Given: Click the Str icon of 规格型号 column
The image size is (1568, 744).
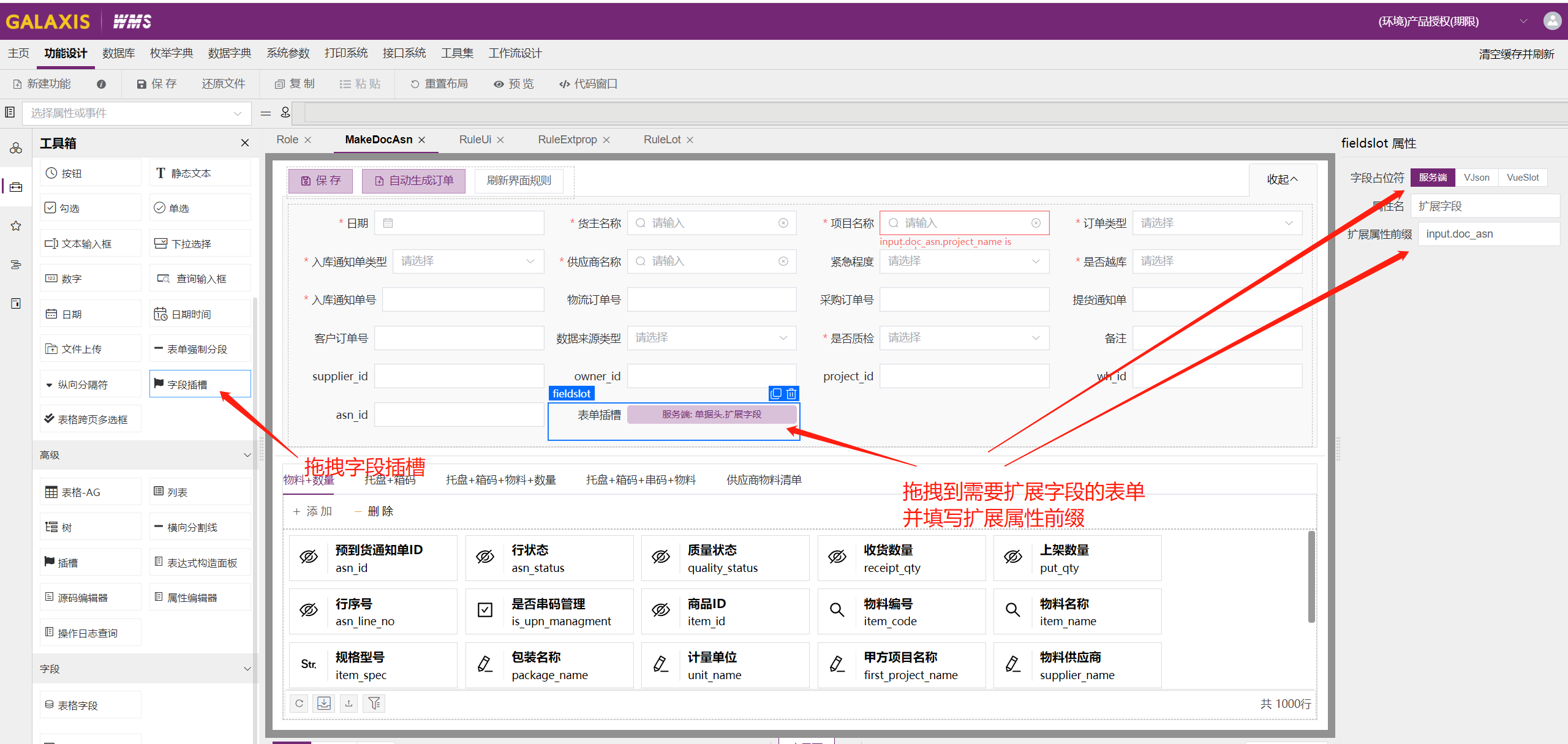Looking at the screenshot, I should pos(309,664).
